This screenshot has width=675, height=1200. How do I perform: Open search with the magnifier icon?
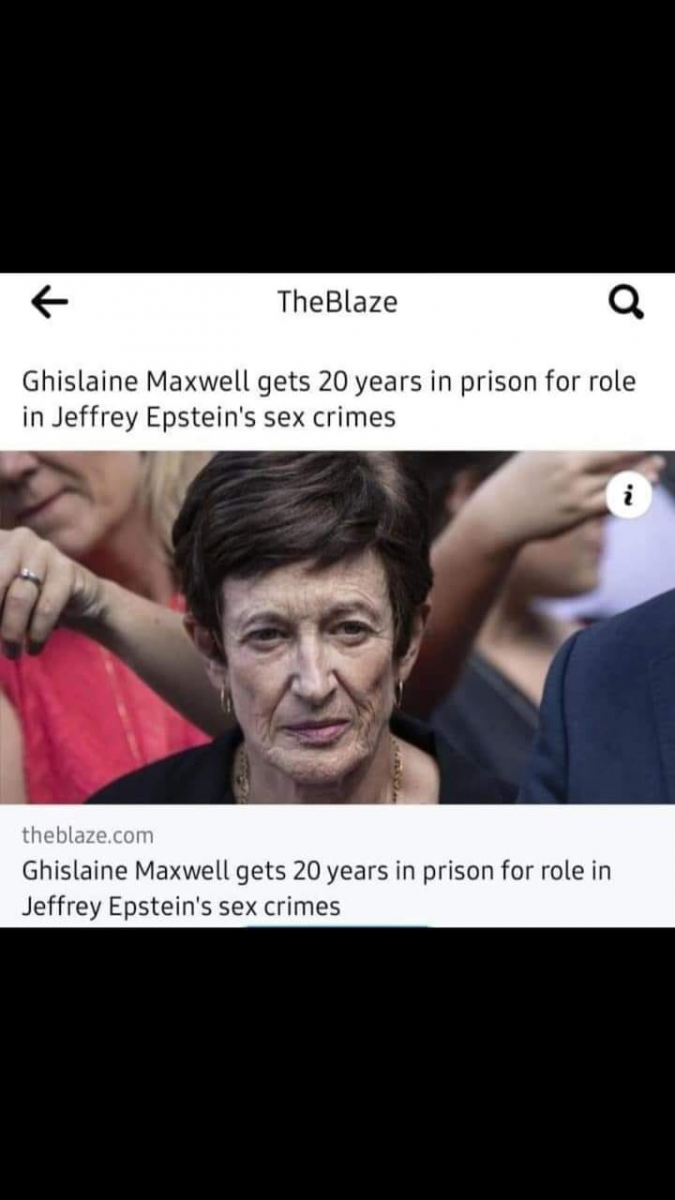(627, 302)
